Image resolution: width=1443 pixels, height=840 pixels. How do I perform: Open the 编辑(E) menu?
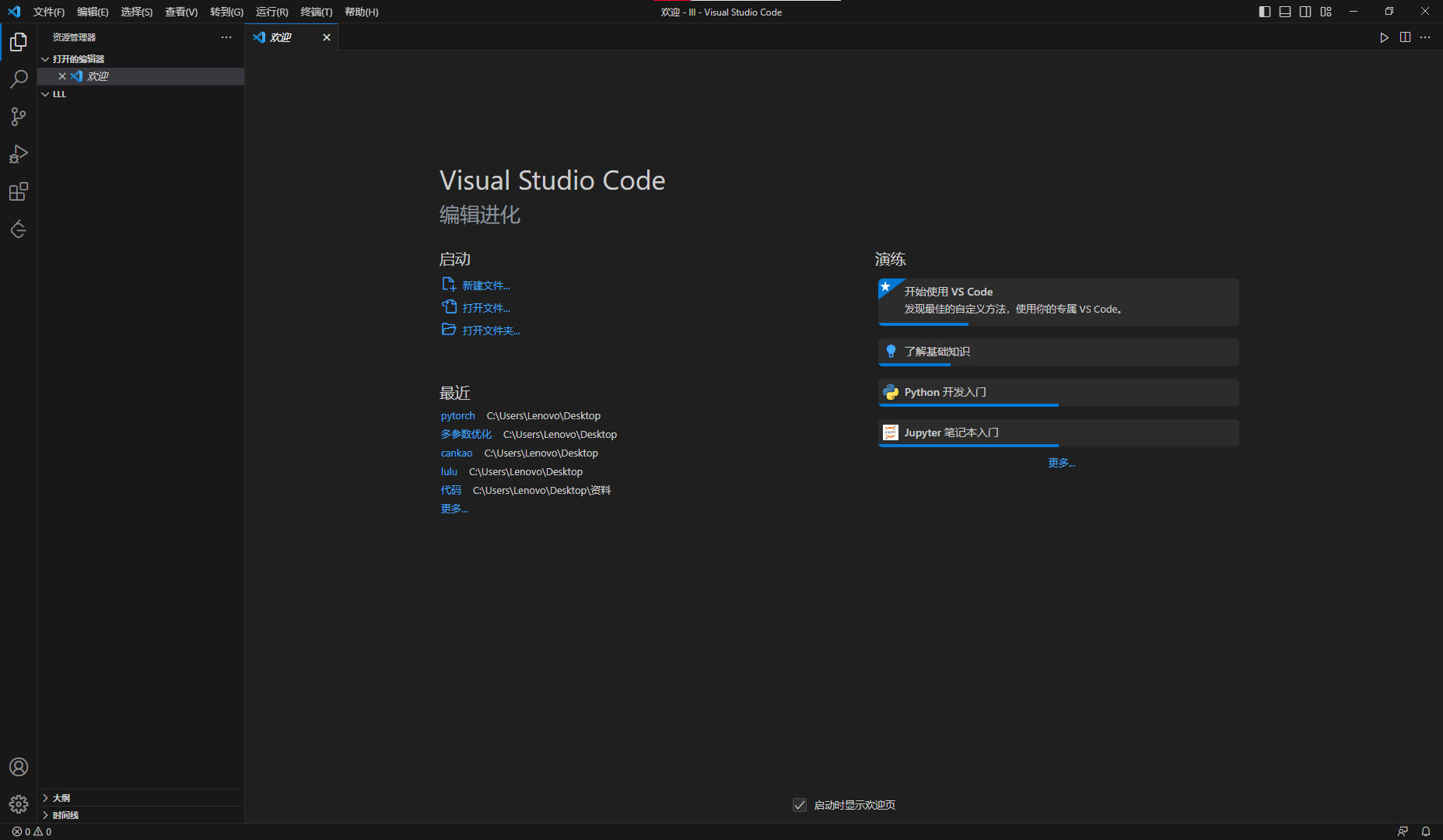point(93,12)
